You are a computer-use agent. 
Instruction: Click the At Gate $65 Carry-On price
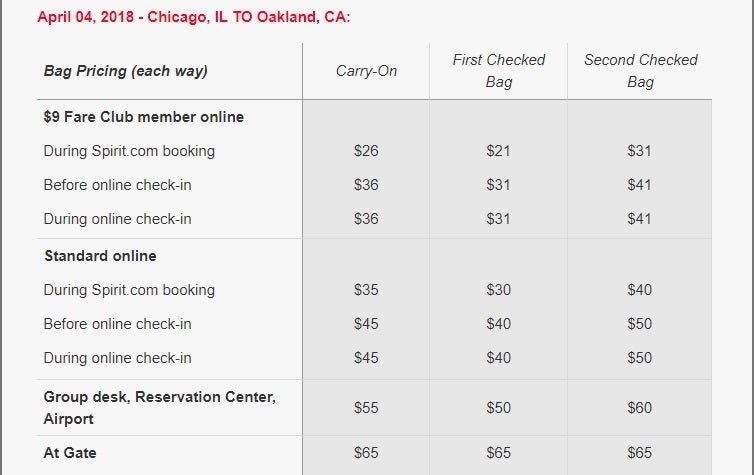click(366, 453)
